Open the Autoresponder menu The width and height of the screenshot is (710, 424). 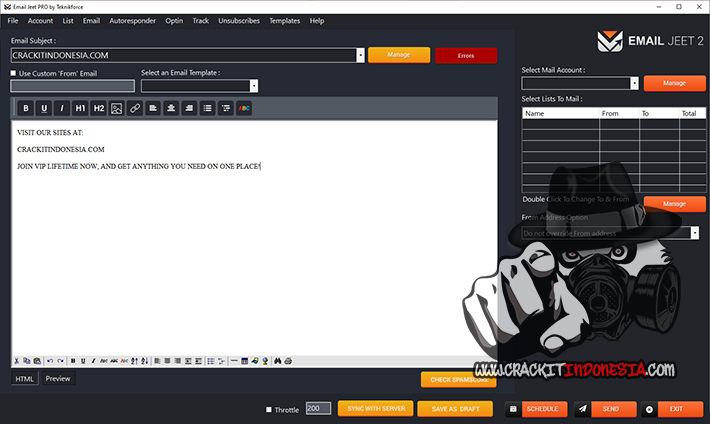(132, 20)
